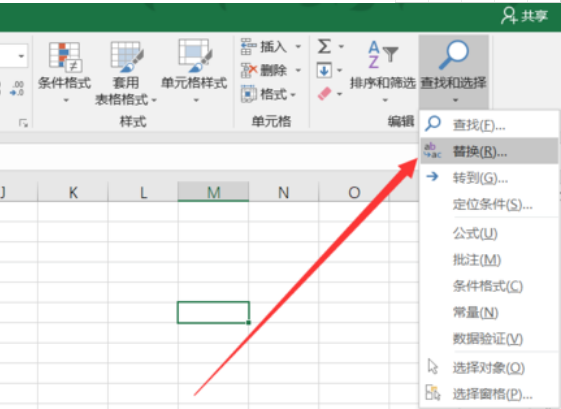Select 批注(M) in the menu
561x409 pixels.
click(x=489, y=259)
